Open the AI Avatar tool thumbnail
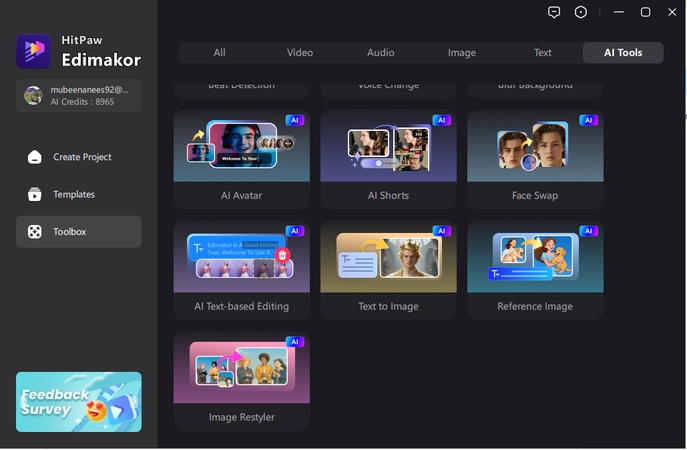 point(241,146)
